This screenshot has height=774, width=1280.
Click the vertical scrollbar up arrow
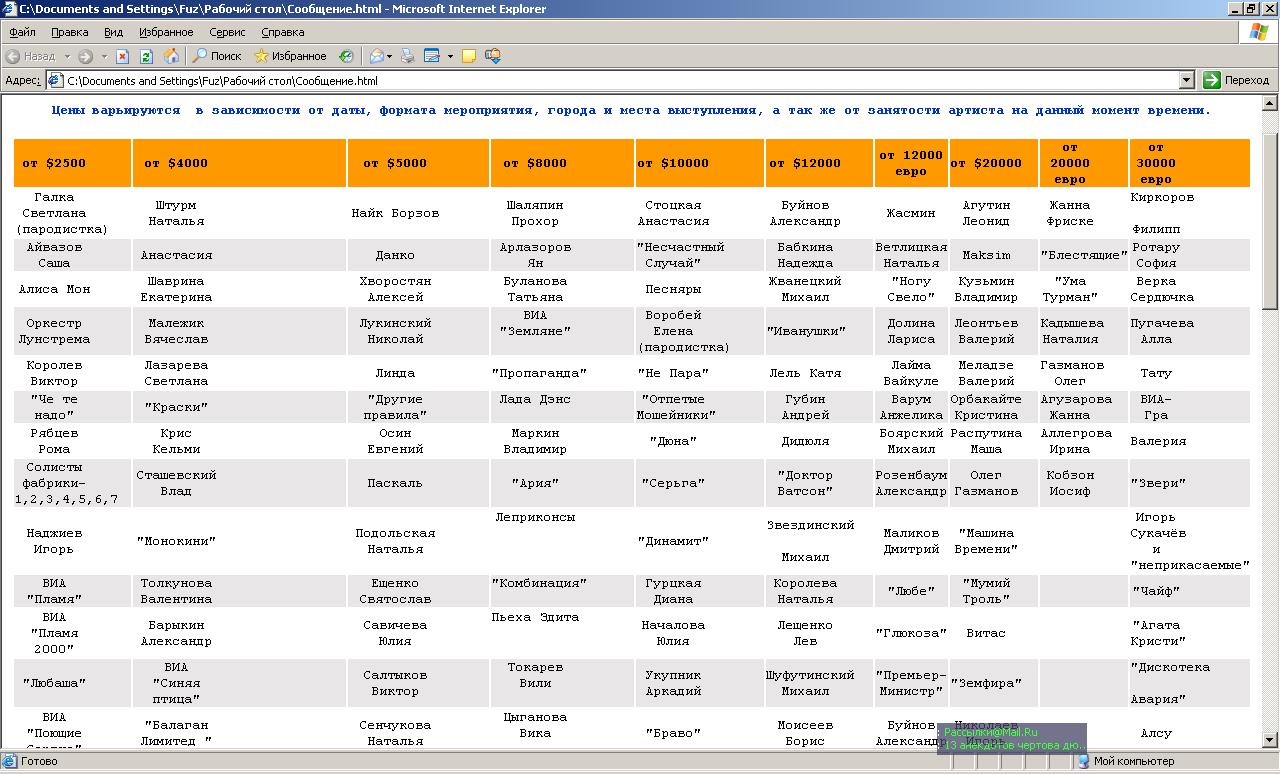pyautogui.click(x=1271, y=103)
